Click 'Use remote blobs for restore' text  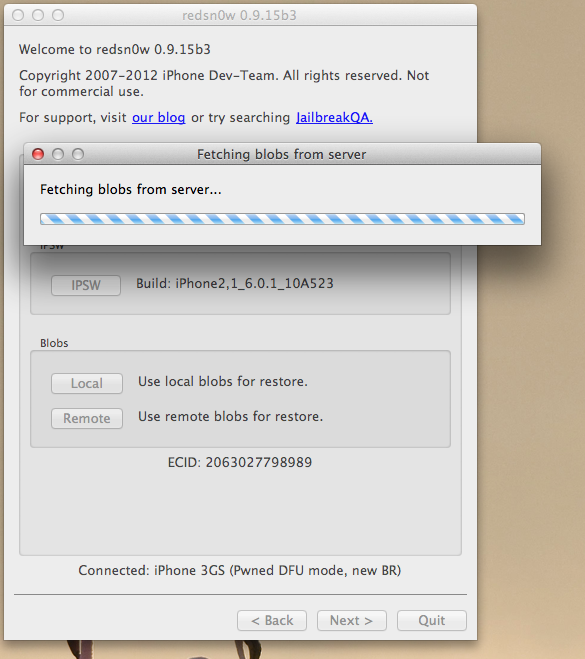[230, 416]
